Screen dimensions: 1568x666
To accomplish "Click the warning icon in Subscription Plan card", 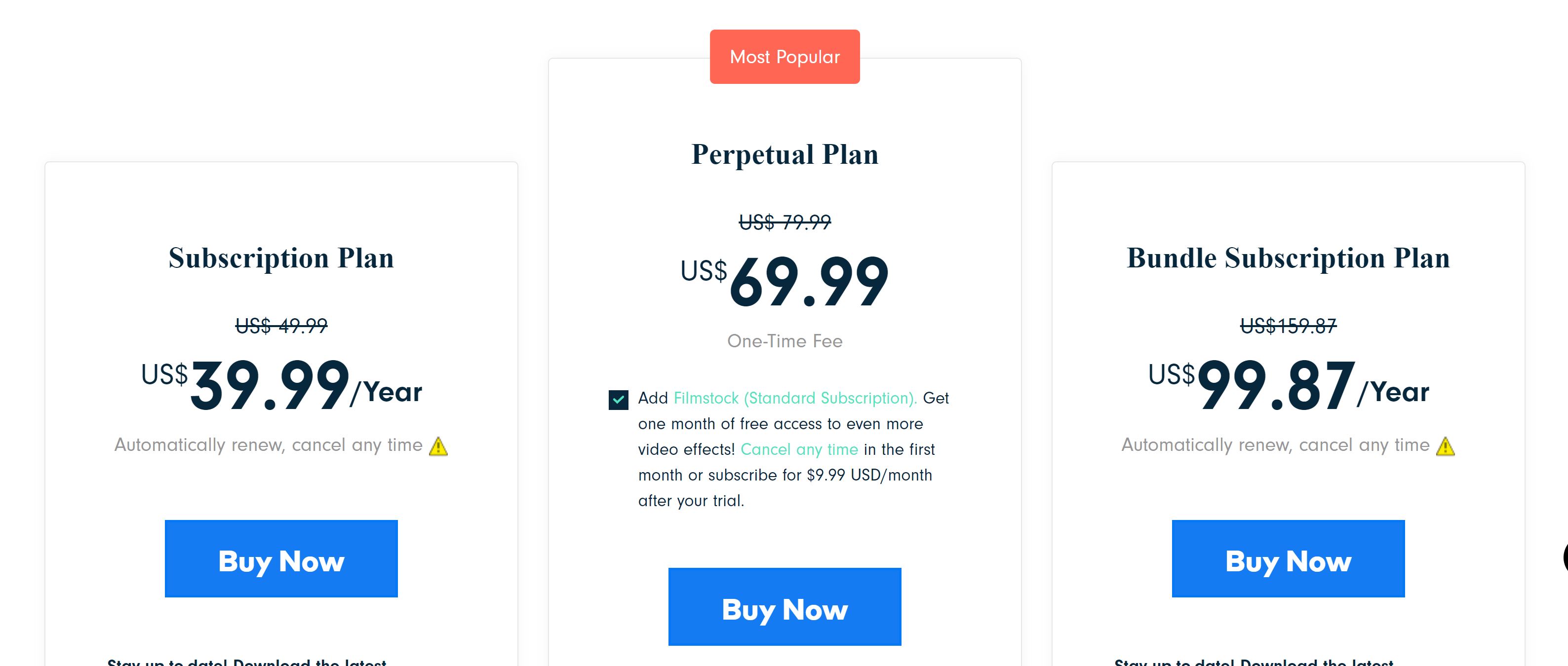I will [x=438, y=446].
